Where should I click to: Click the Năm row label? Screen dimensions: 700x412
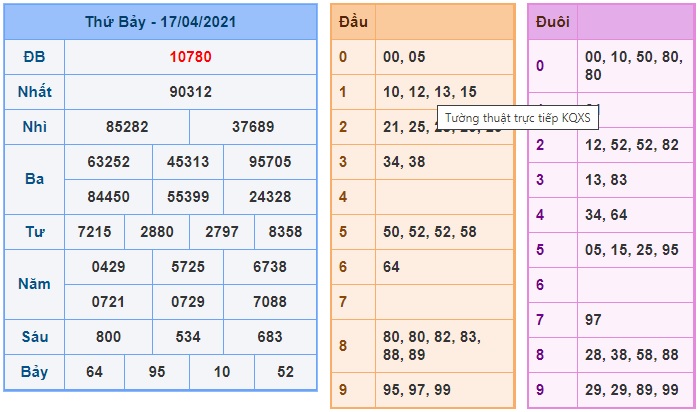pyautogui.click(x=34, y=284)
